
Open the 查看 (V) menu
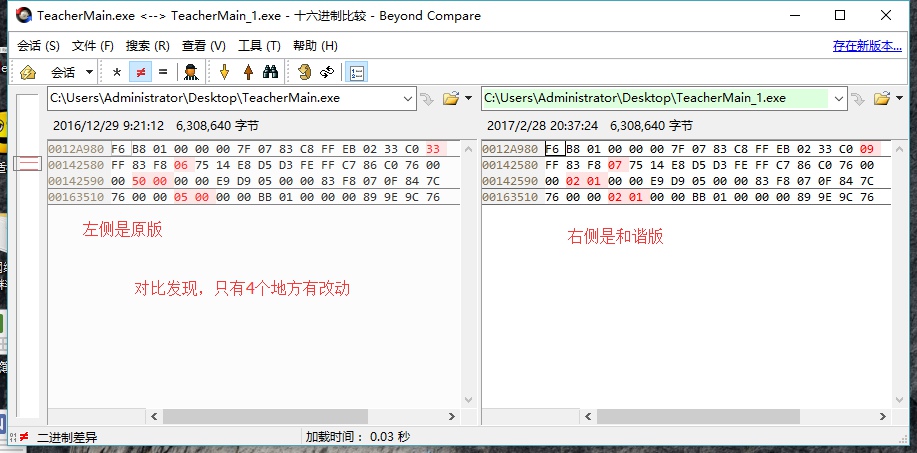click(204, 46)
